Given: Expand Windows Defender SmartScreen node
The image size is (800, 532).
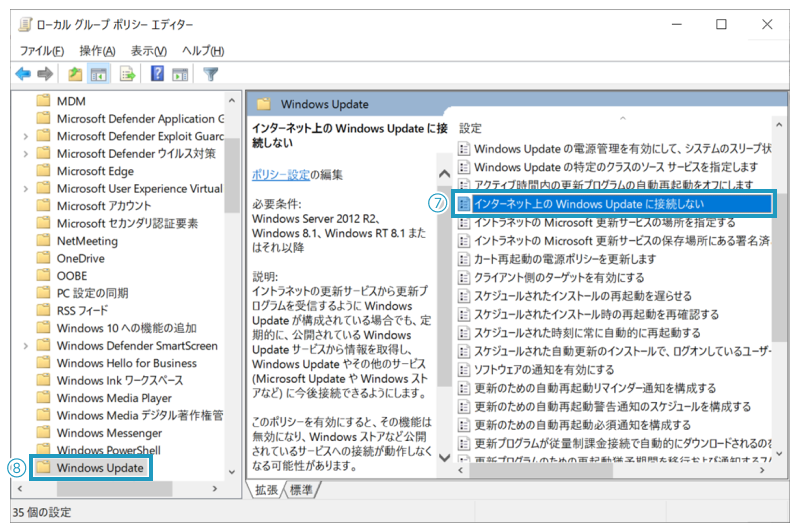Looking at the screenshot, I should click(26, 346).
